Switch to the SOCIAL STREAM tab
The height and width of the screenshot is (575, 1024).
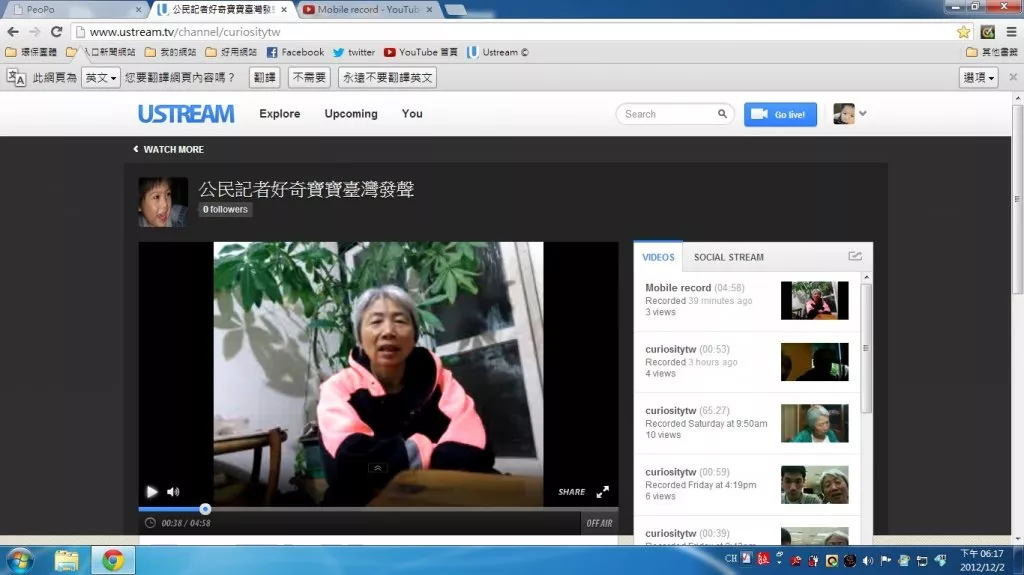(x=729, y=257)
